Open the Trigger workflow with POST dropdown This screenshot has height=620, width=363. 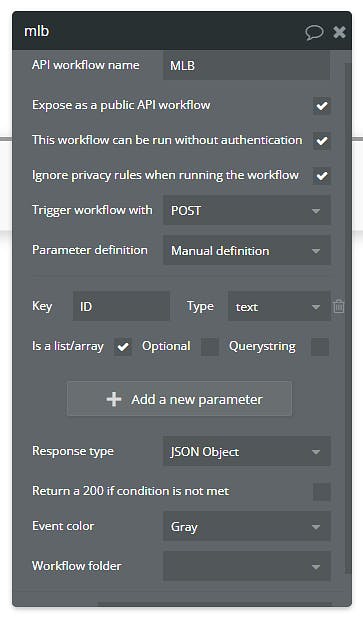click(x=247, y=210)
